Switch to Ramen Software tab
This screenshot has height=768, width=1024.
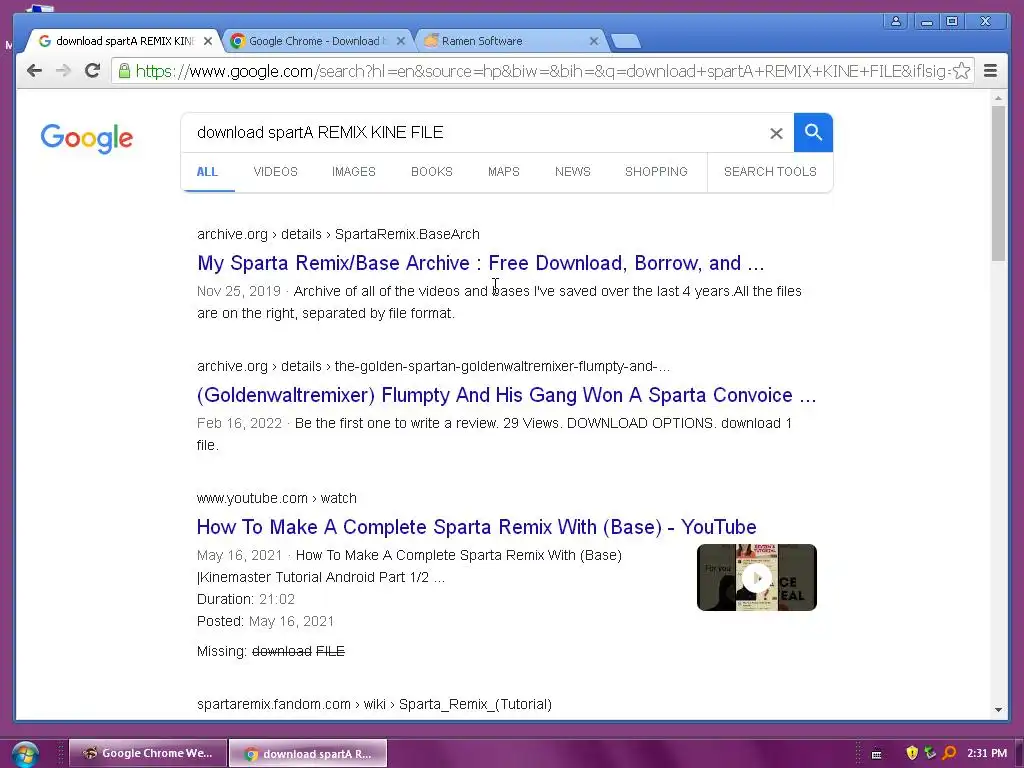(511, 41)
